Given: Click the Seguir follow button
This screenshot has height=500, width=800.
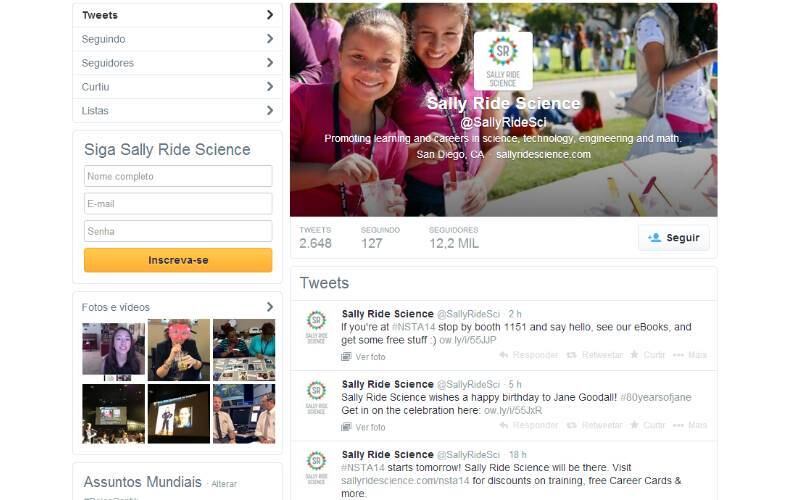Looking at the screenshot, I should [673, 238].
